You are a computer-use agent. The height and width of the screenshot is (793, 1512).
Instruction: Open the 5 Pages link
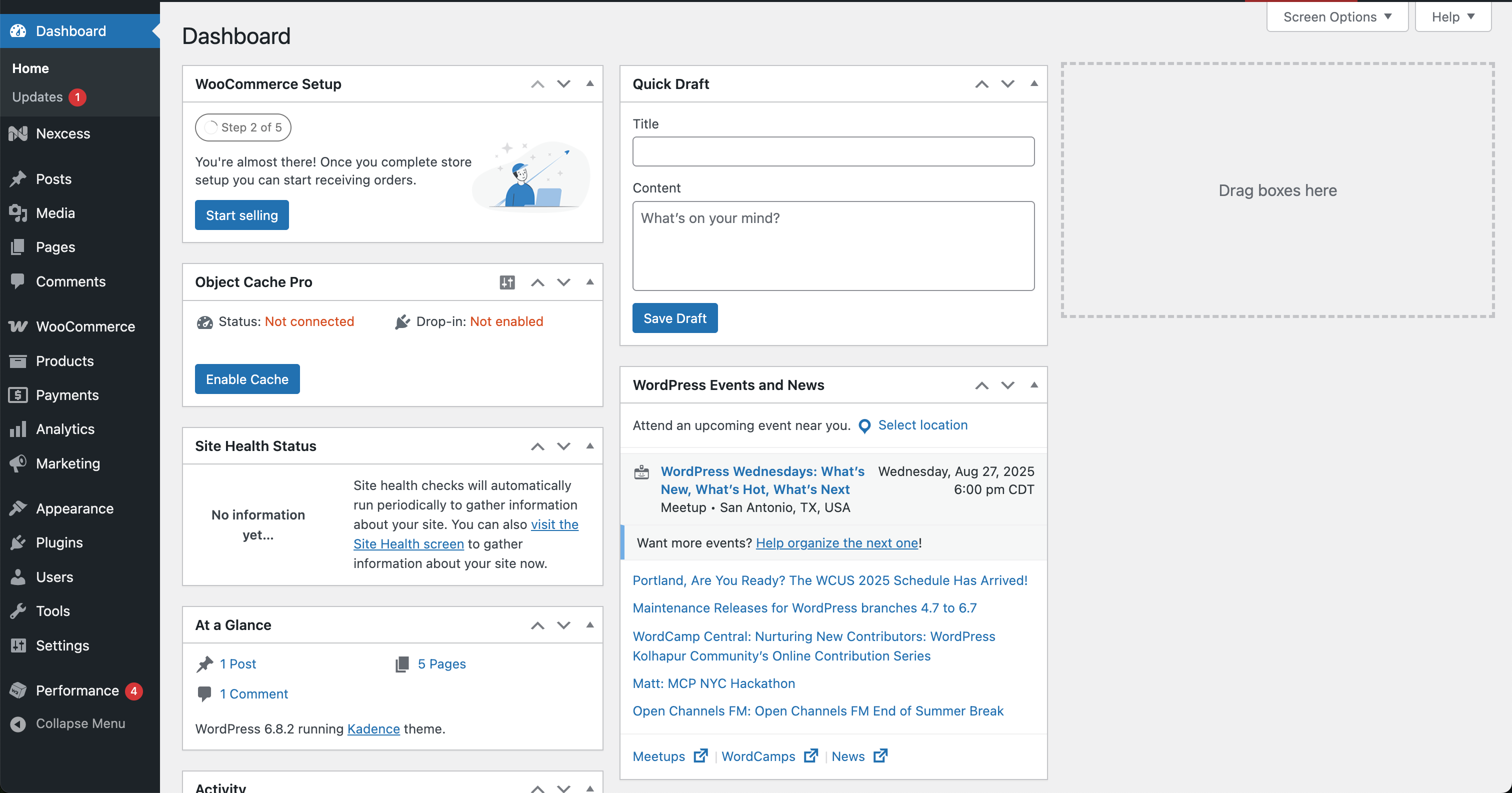point(441,664)
